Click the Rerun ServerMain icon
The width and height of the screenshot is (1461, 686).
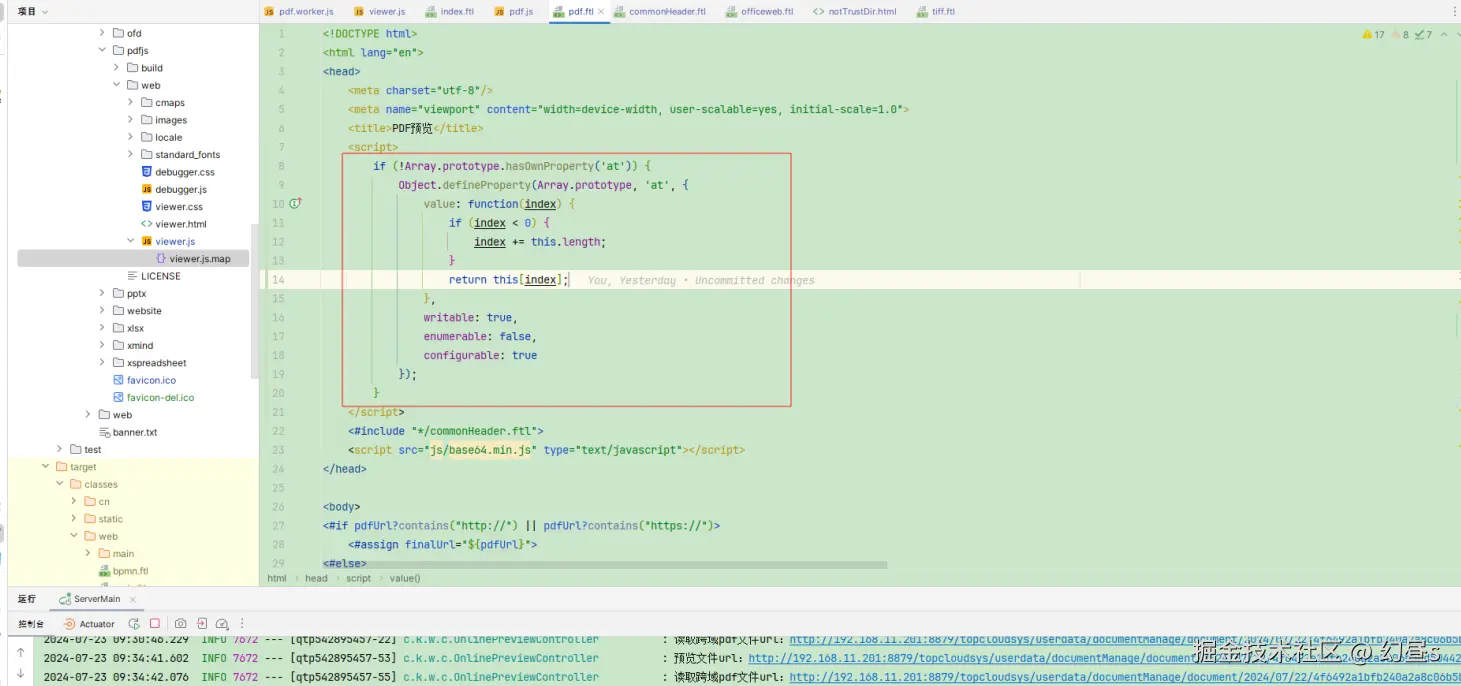coord(134,624)
